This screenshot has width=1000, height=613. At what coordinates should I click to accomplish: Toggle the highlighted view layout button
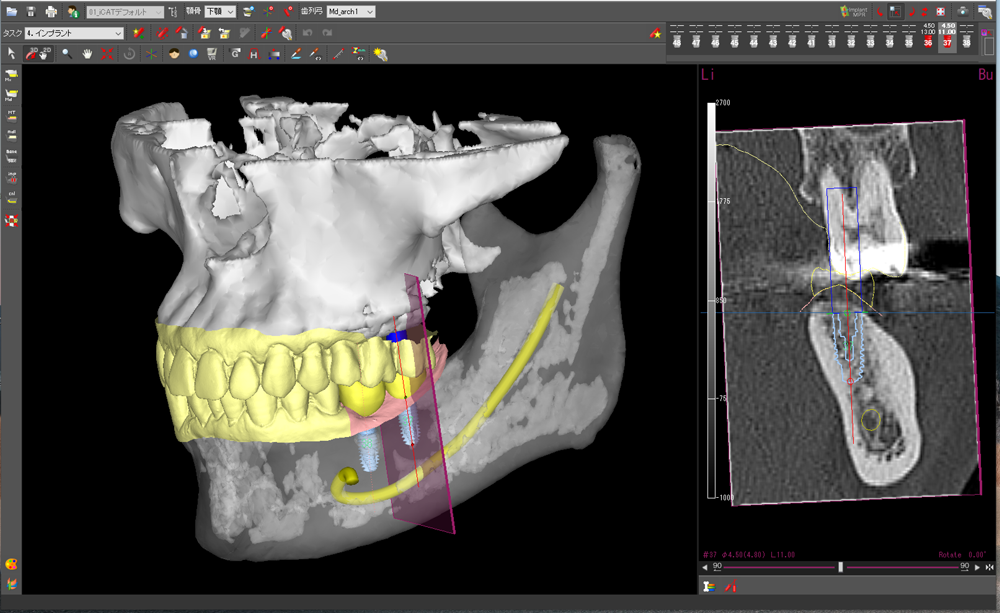pos(895,11)
